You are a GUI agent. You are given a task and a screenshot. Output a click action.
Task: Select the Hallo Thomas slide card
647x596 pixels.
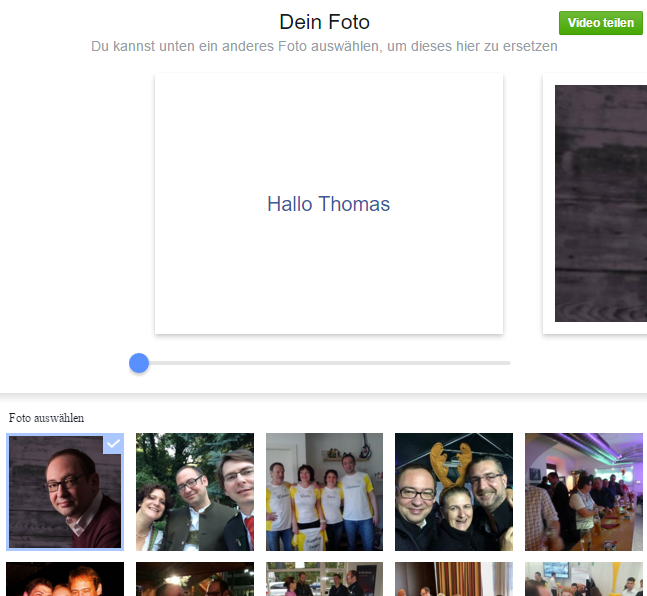pyautogui.click(x=328, y=204)
